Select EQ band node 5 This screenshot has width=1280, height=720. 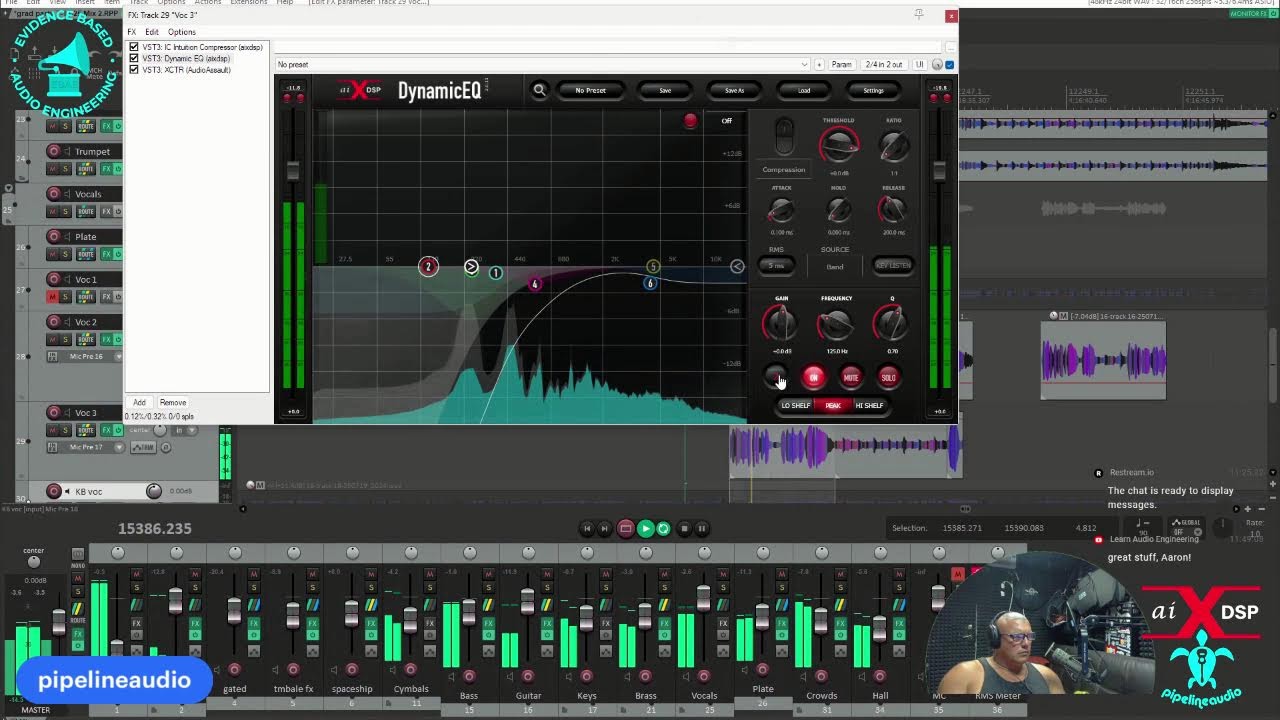coord(652,267)
